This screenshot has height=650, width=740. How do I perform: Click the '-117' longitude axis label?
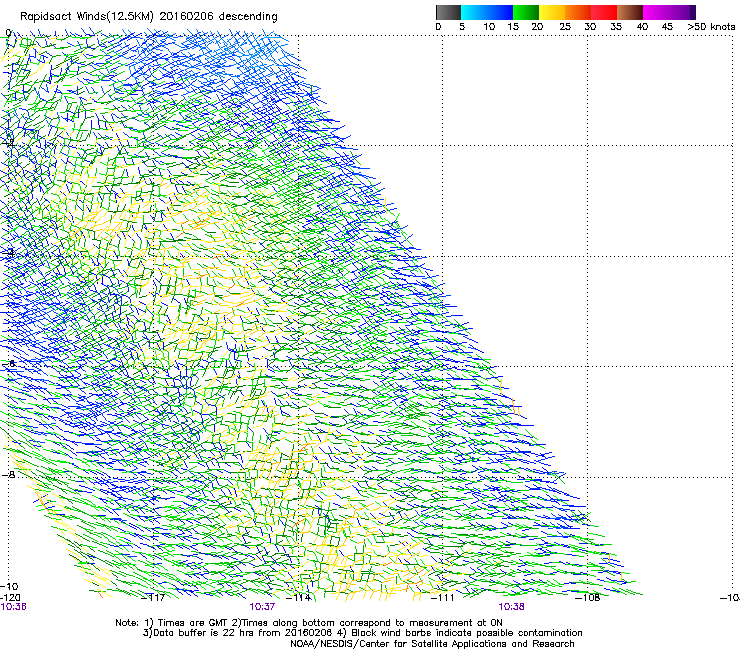point(154,598)
